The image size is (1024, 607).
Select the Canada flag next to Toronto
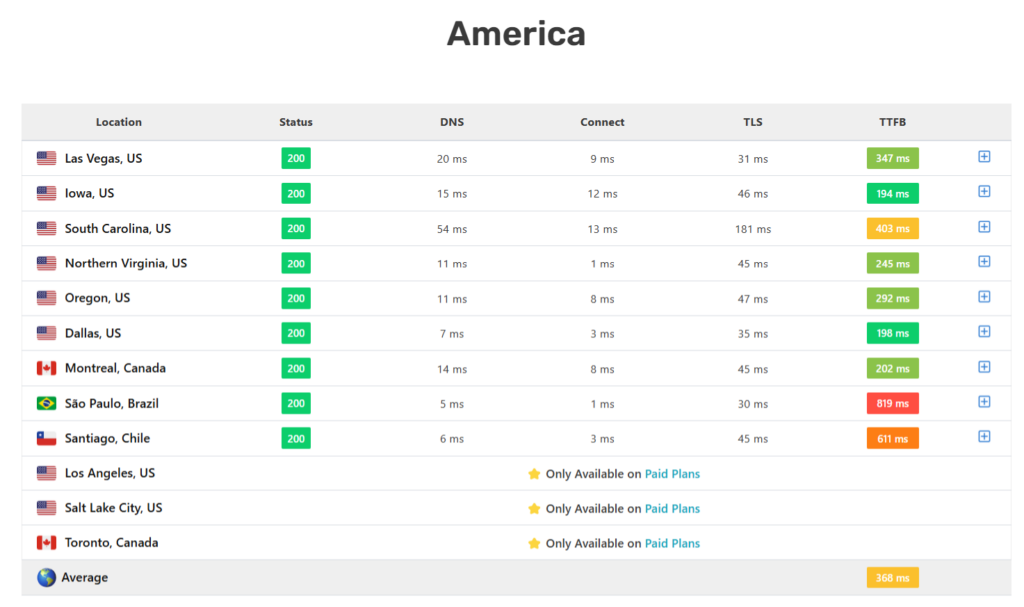click(45, 542)
